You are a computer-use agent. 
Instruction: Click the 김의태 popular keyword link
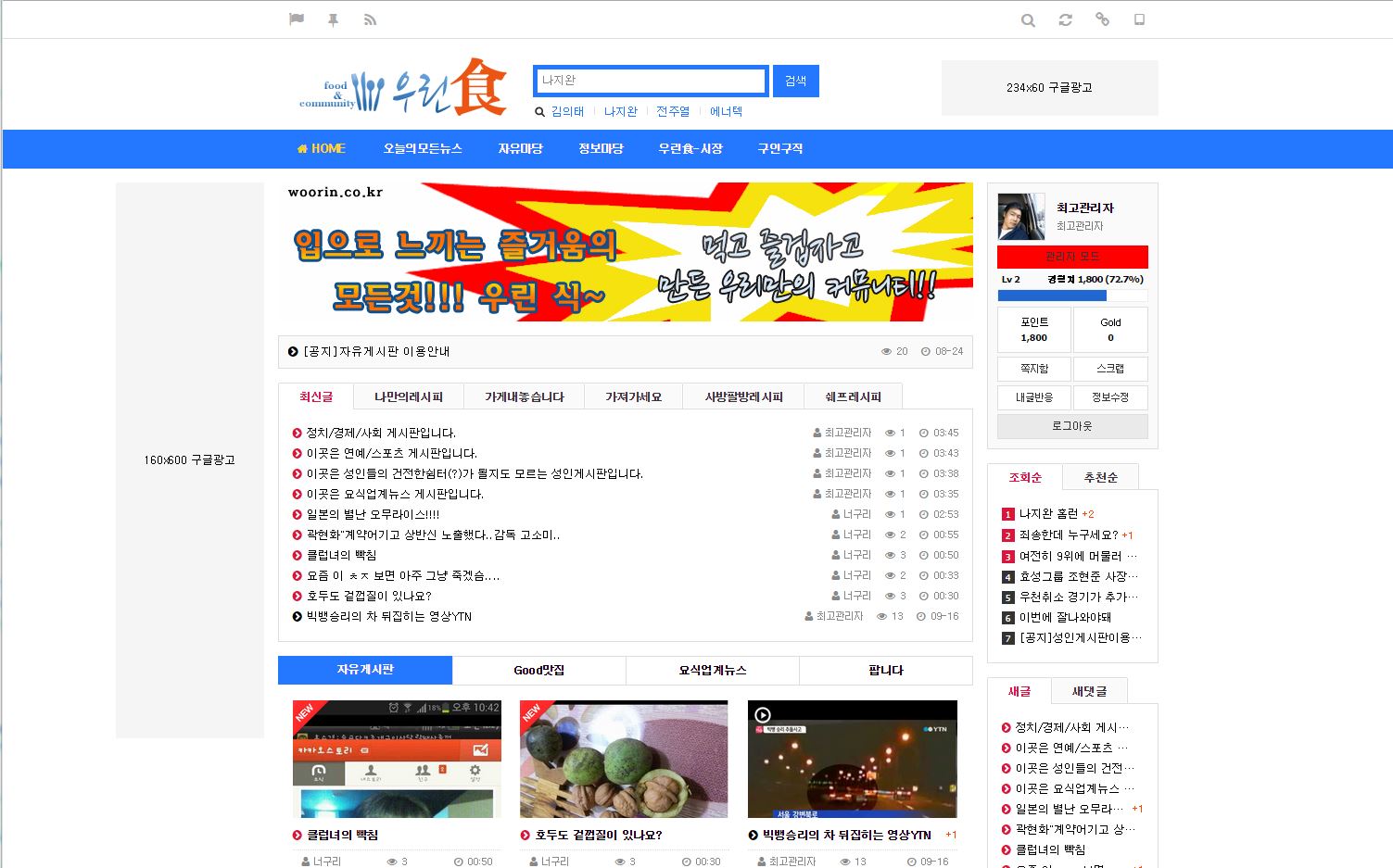click(x=567, y=111)
